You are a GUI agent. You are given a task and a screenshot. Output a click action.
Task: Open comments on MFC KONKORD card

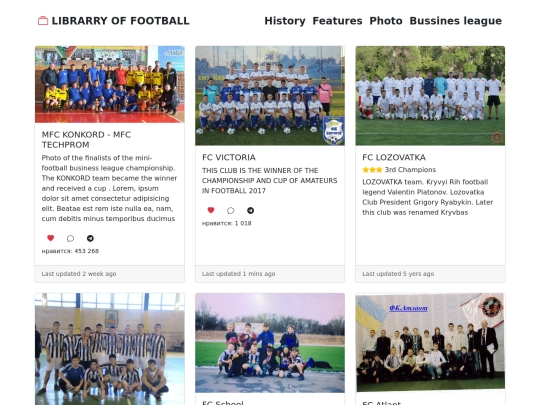pos(70,238)
